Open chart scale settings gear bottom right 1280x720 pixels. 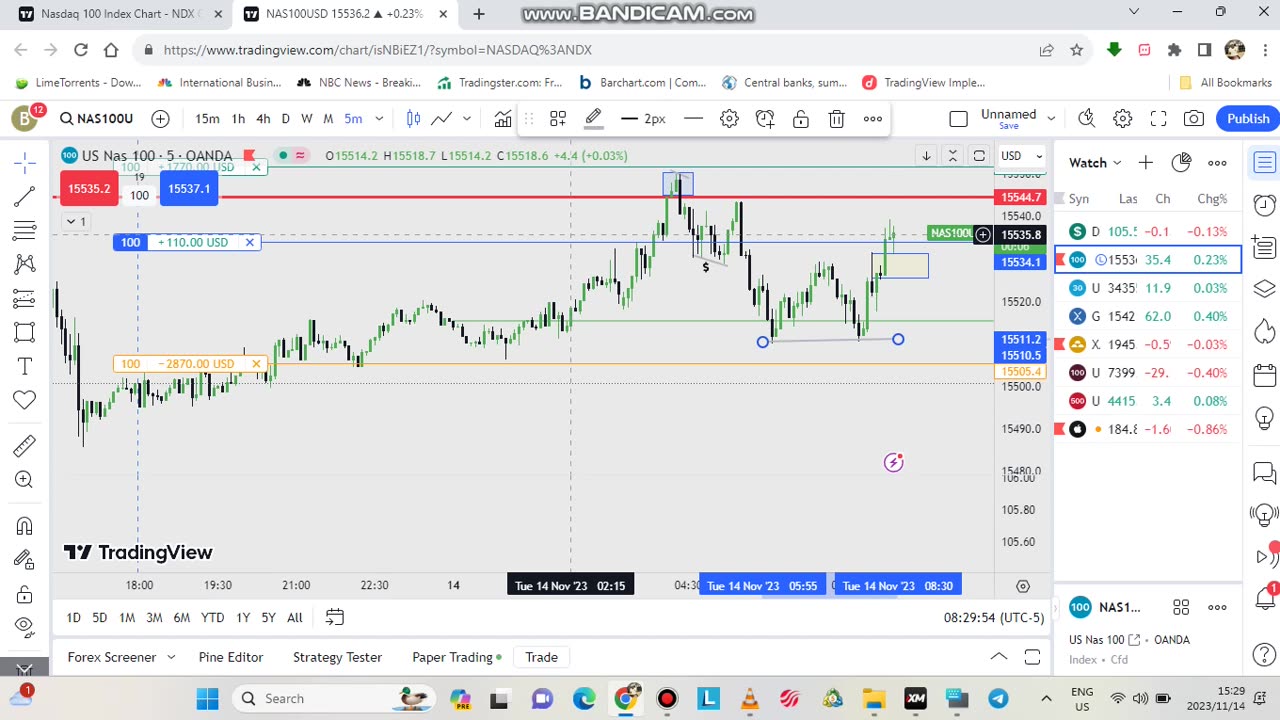(x=1023, y=586)
